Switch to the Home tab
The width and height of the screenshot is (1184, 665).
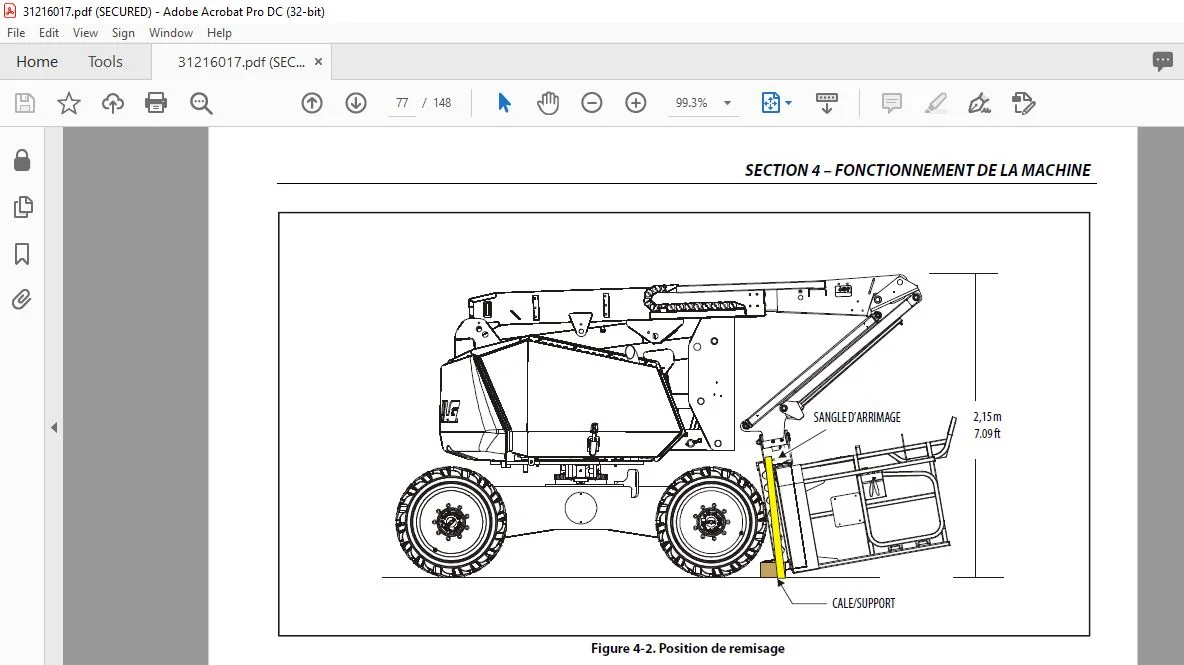(37, 62)
